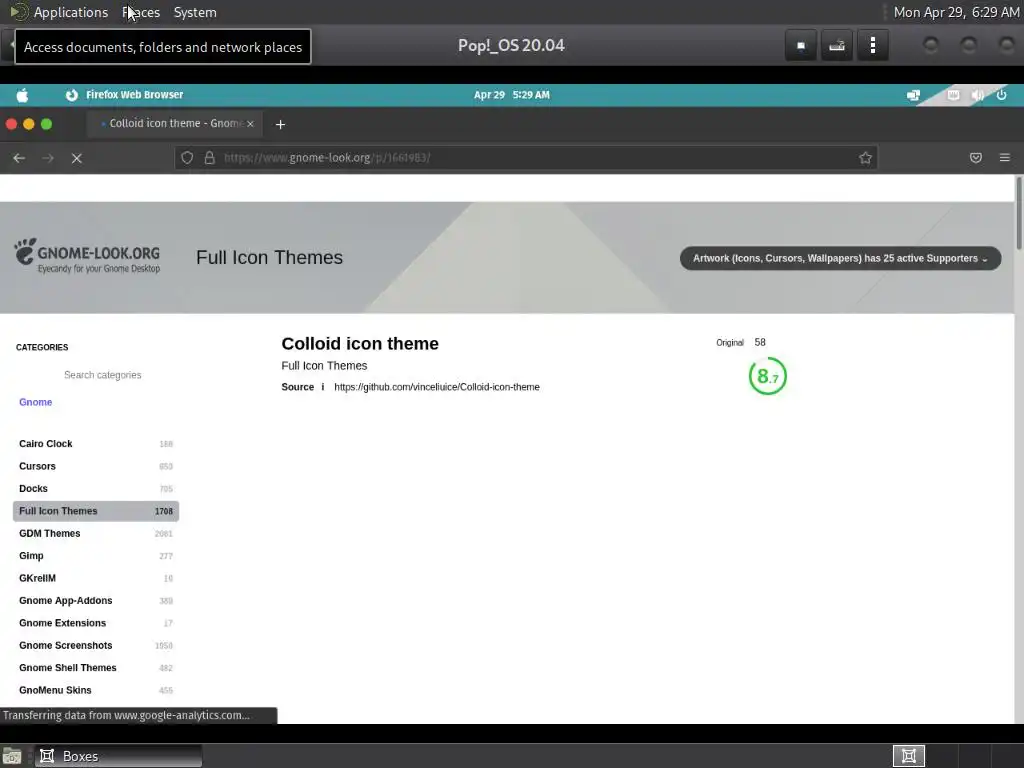This screenshot has height=768, width=1024.
Task: Click the Gnome category link
Action: coord(35,402)
